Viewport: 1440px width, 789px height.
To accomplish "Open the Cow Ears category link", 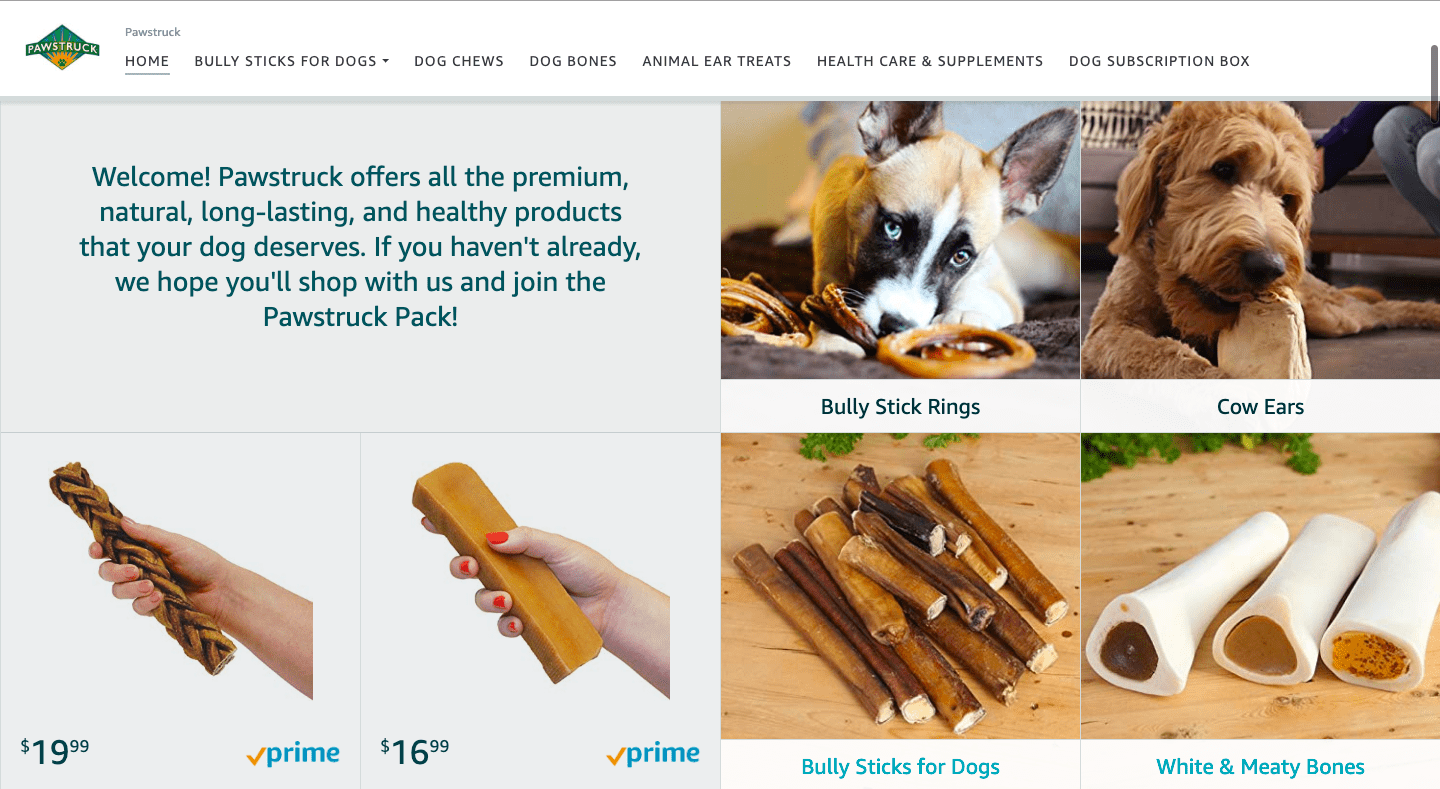I will [1260, 407].
